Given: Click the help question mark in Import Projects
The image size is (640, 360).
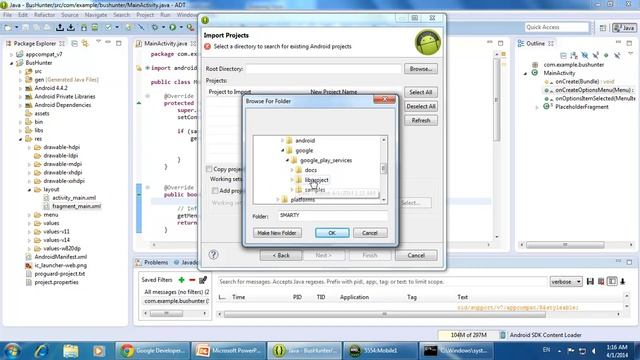Looking at the screenshot, I should pos(213,255).
